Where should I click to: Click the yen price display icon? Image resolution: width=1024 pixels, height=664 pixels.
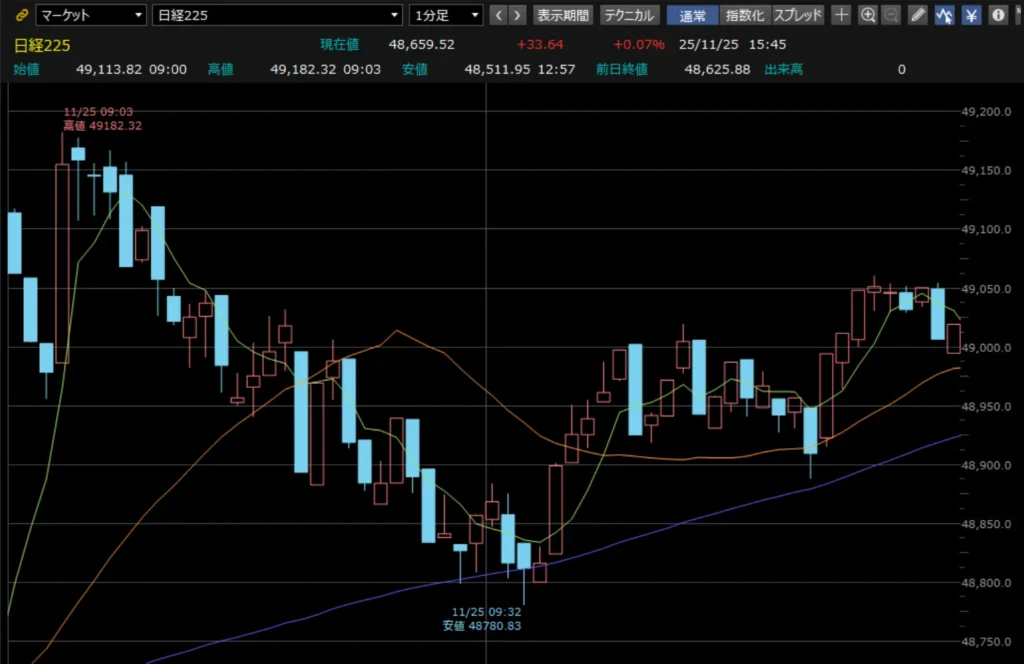point(971,15)
